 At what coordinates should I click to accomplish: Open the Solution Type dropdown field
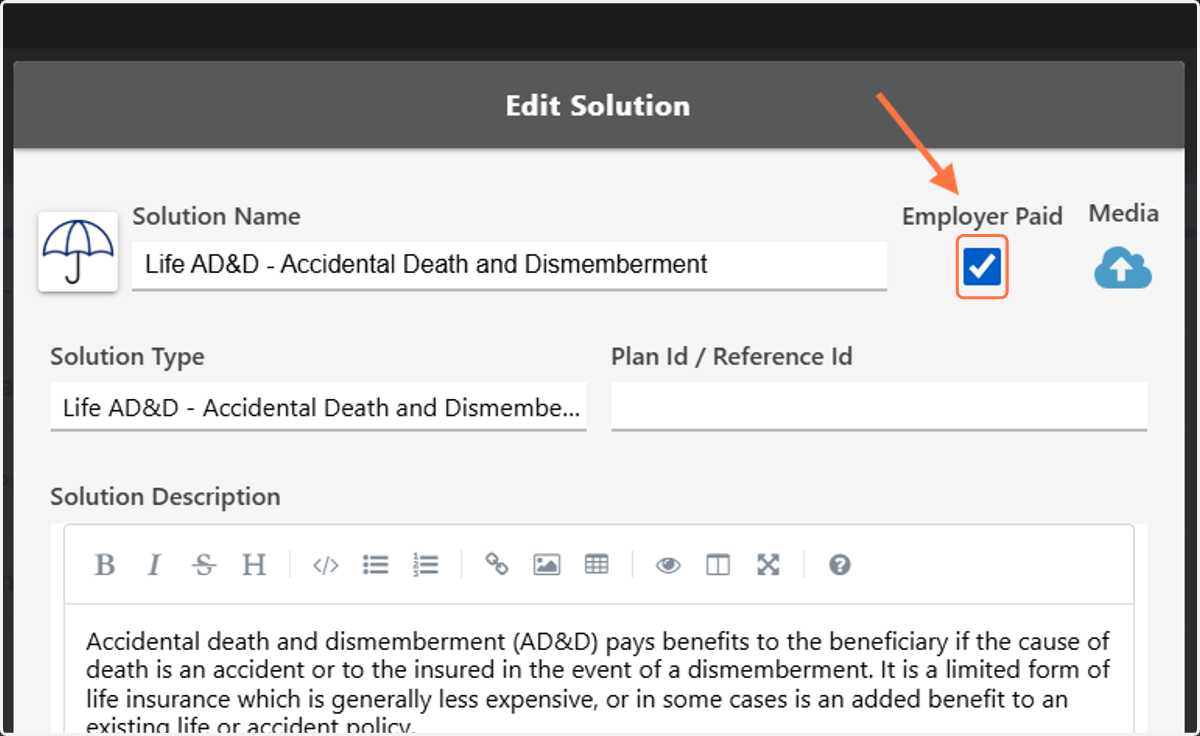(x=318, y=408)
